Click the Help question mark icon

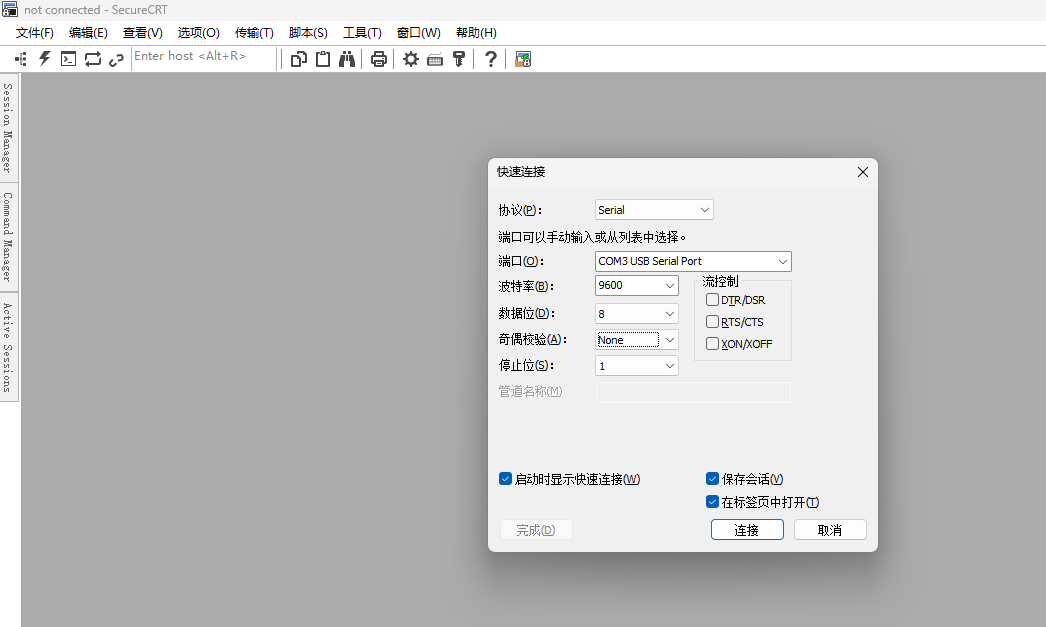pyautogui.click(x=489, y=58)
